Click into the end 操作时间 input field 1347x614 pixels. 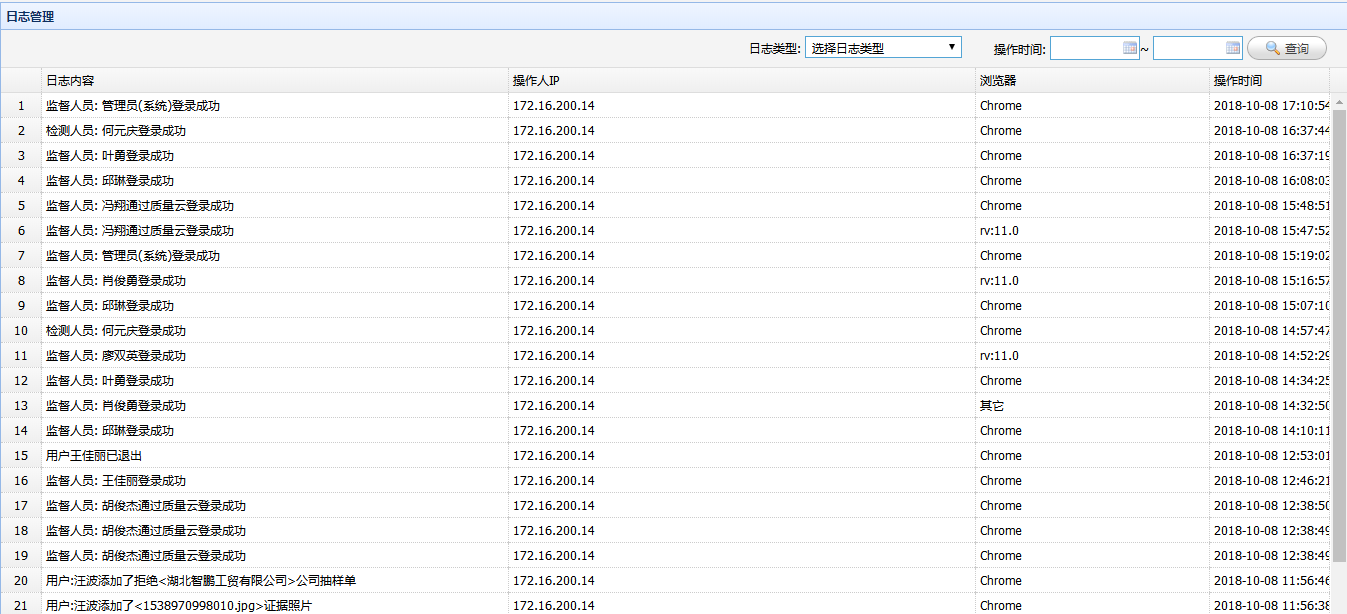tap(1188, 48)
